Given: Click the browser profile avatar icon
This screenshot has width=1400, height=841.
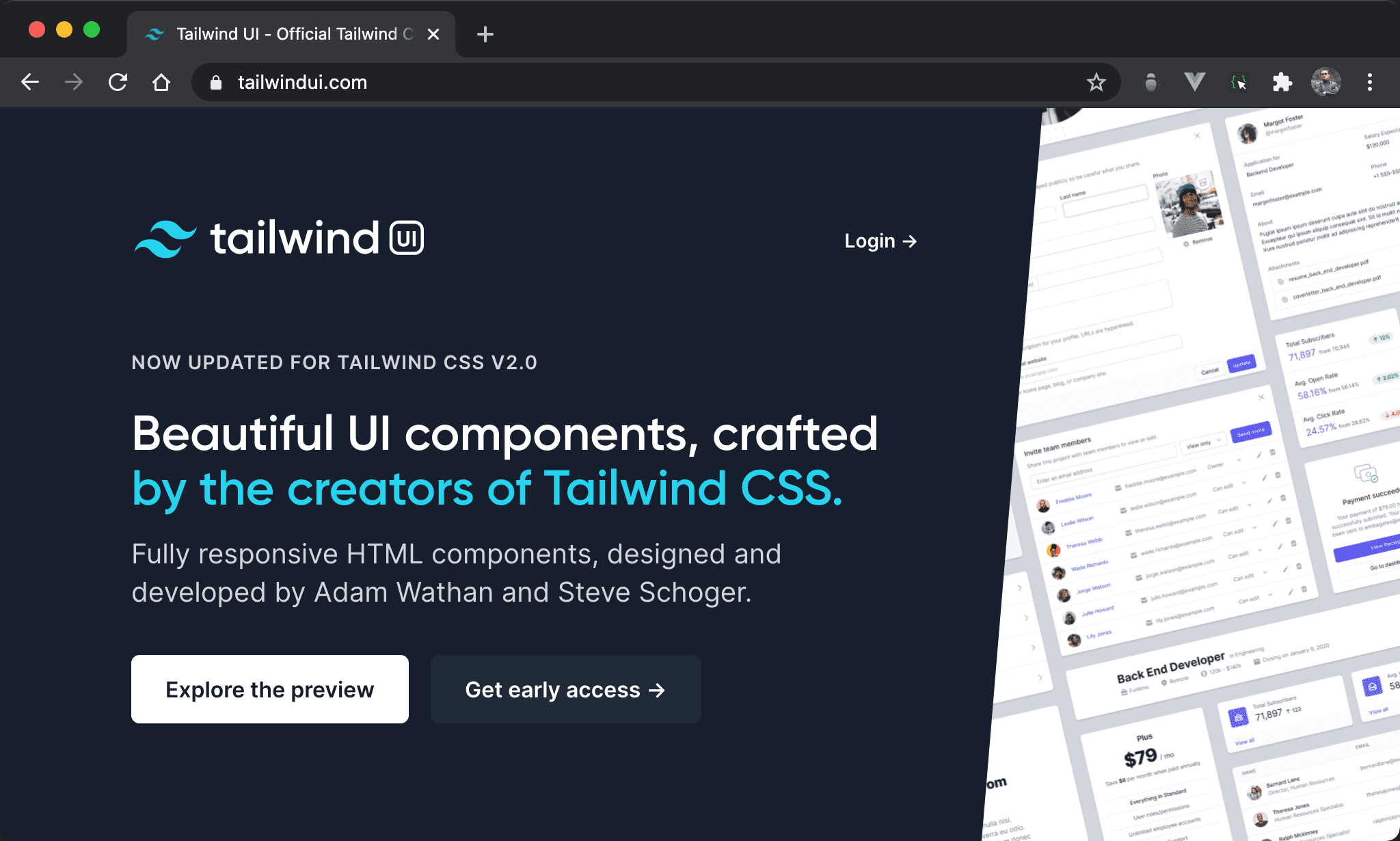Looking at the screenshot, I should pyautogui.click(x=1326, y=83).
